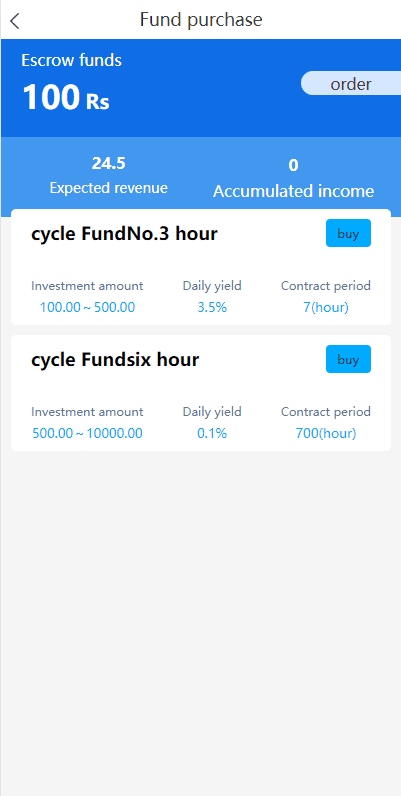401x796 pixels.
Task: Tap the Accumulated income label
Action: [293, 191]
